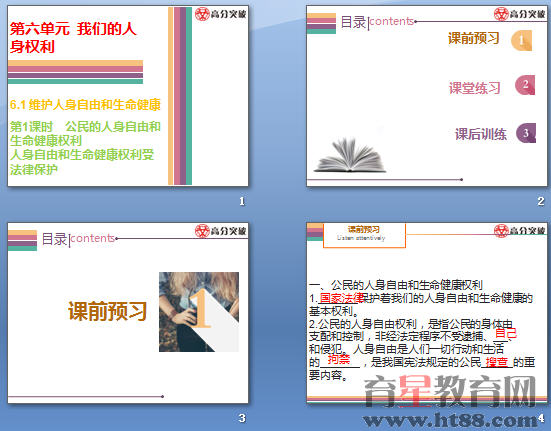Click the orange number 1 badge on slide 2
The image size is (551, 431).
(521, 40)
